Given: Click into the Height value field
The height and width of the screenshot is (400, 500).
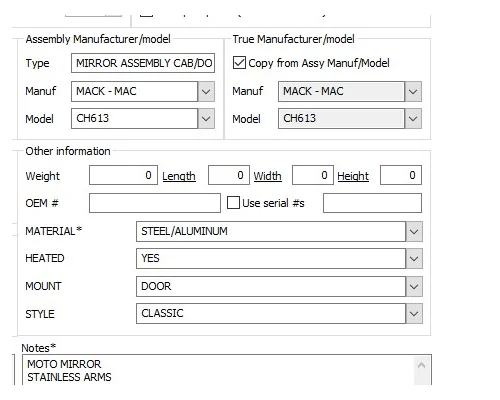Looking at the screenshot, I should tap(401, 175).
